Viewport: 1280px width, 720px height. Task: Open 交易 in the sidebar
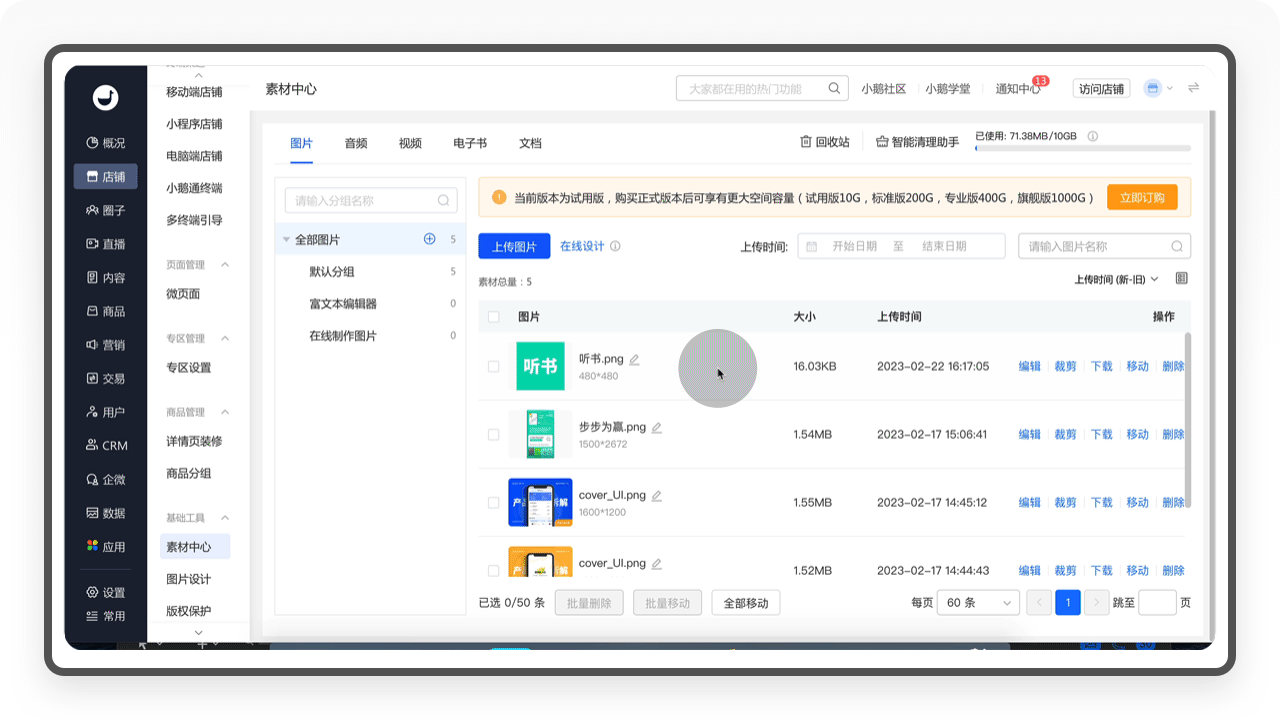[105, 379]
